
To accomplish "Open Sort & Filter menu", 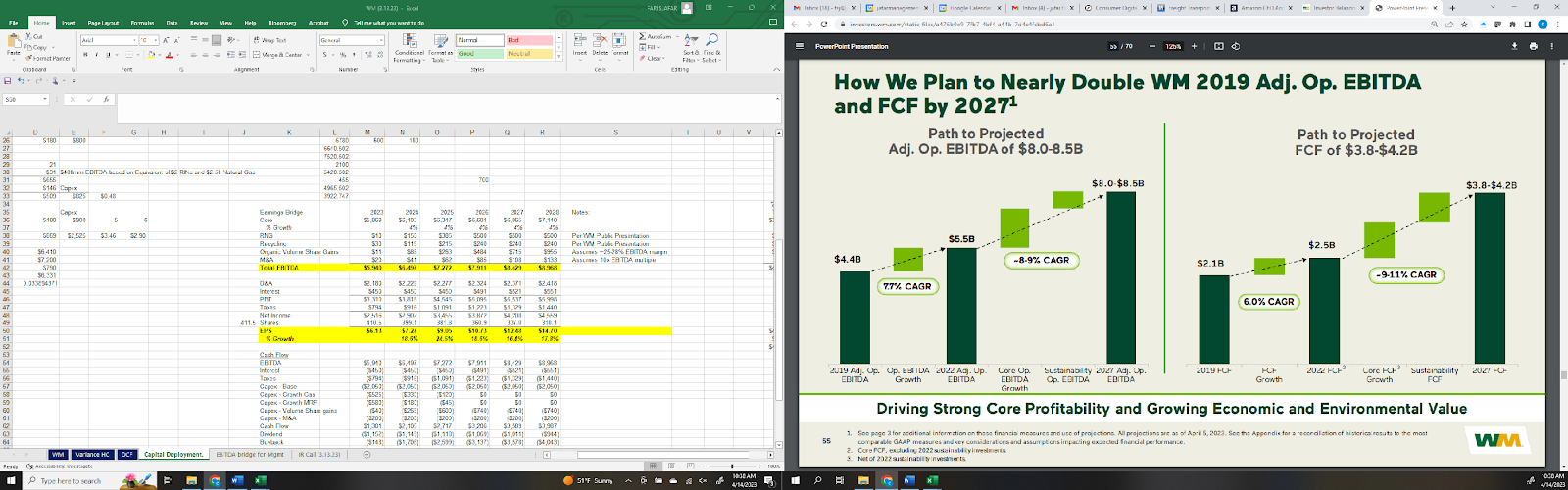I will [690, 48].
